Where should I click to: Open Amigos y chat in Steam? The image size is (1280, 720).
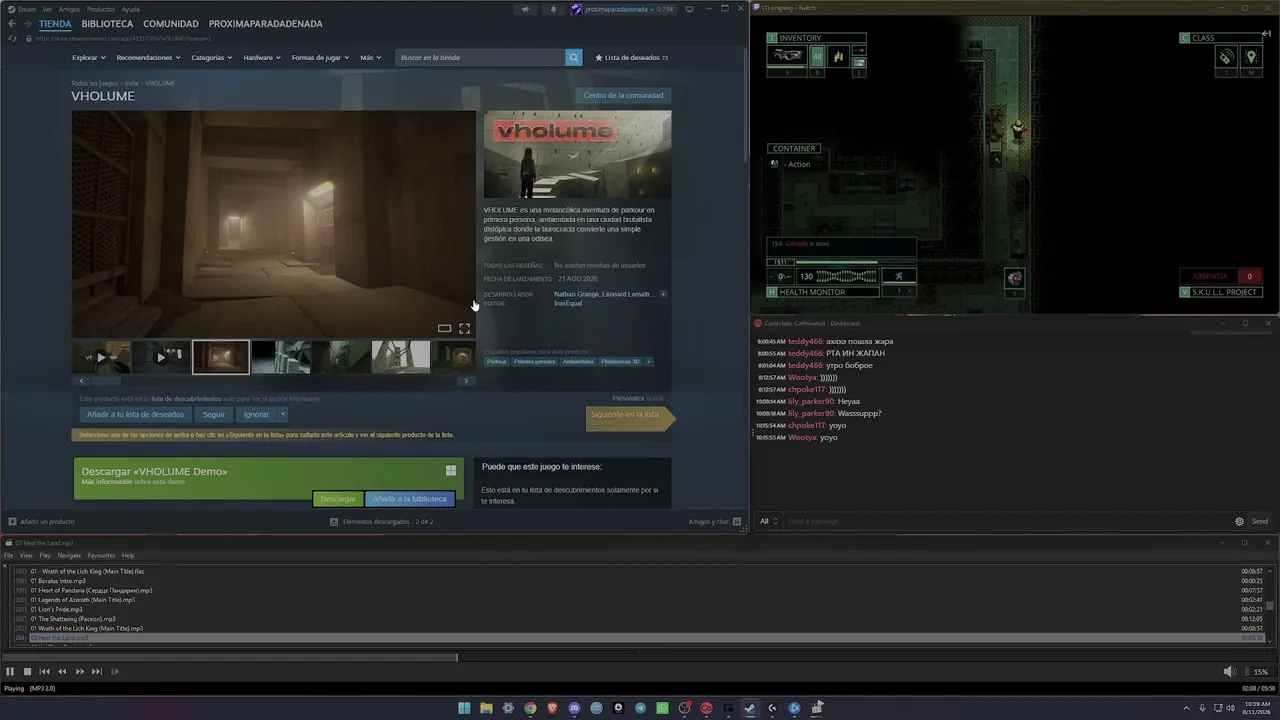(714, 522)
